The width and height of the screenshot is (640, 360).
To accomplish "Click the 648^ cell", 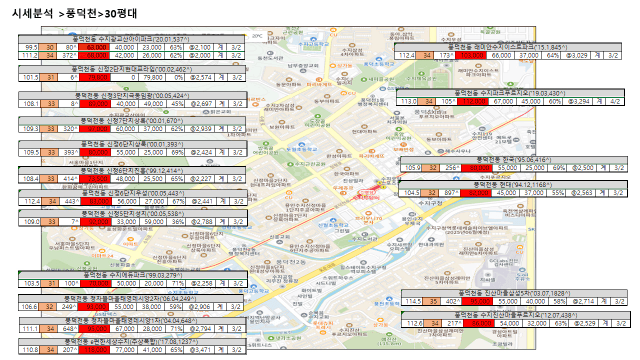I will [69, 329].
